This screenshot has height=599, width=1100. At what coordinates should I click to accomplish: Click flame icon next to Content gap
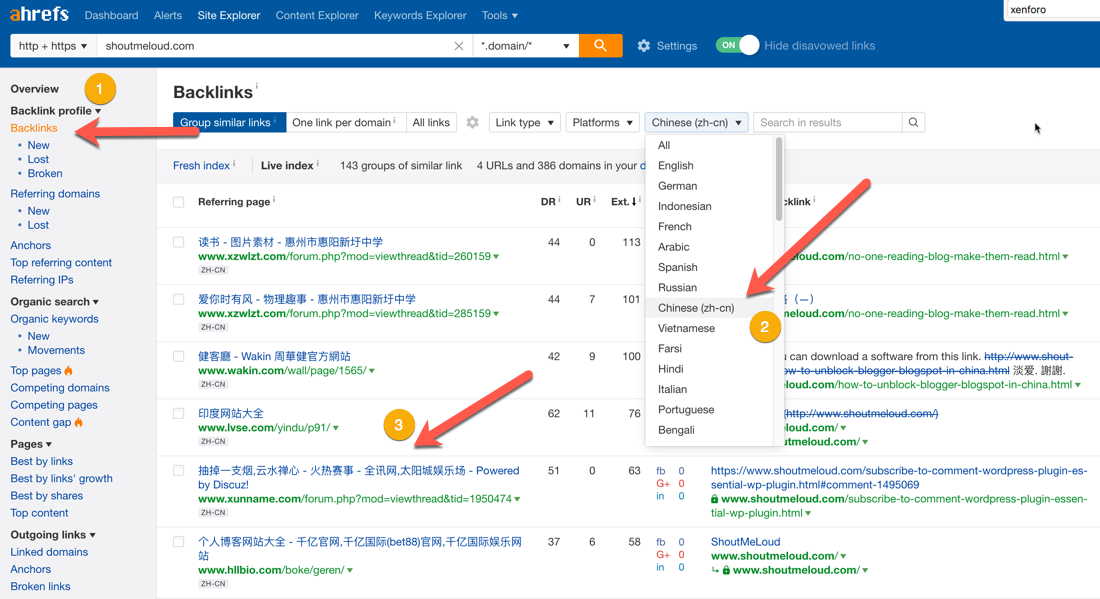79,422
